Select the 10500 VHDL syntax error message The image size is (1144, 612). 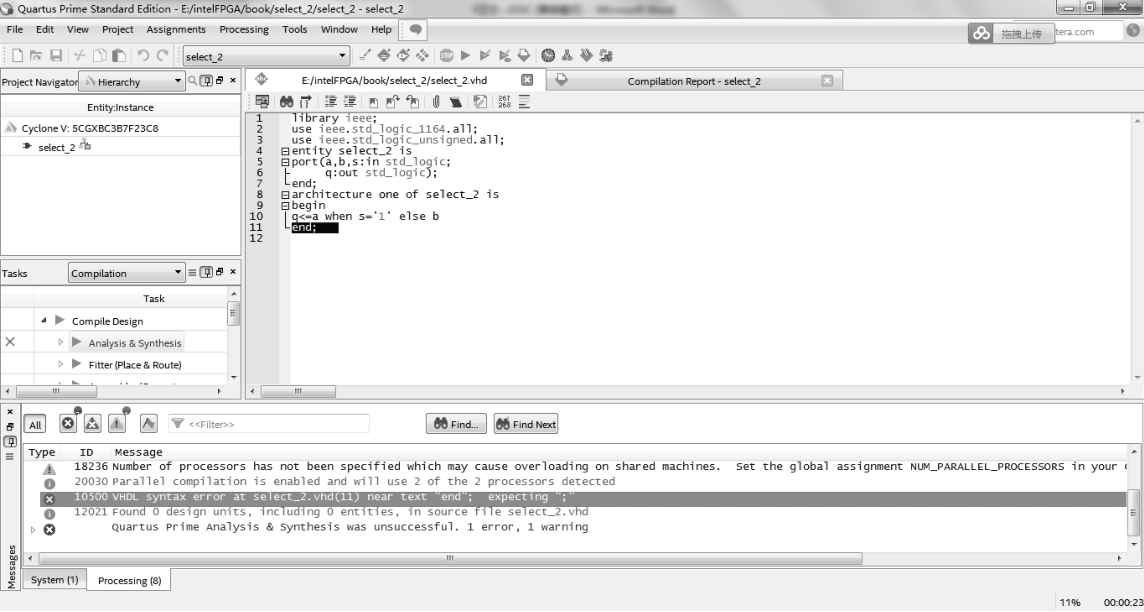pyautogui.click(x=582, y=498)
